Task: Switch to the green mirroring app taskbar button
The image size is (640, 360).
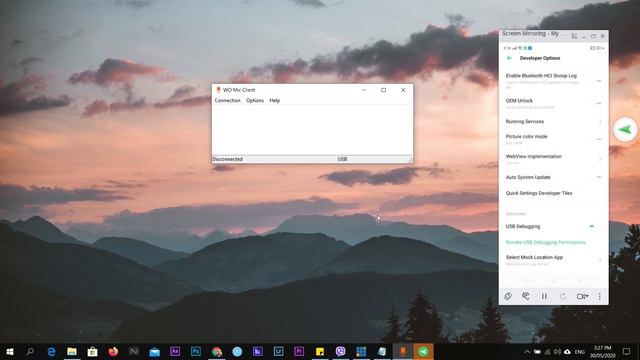Action: click(423, 351)
